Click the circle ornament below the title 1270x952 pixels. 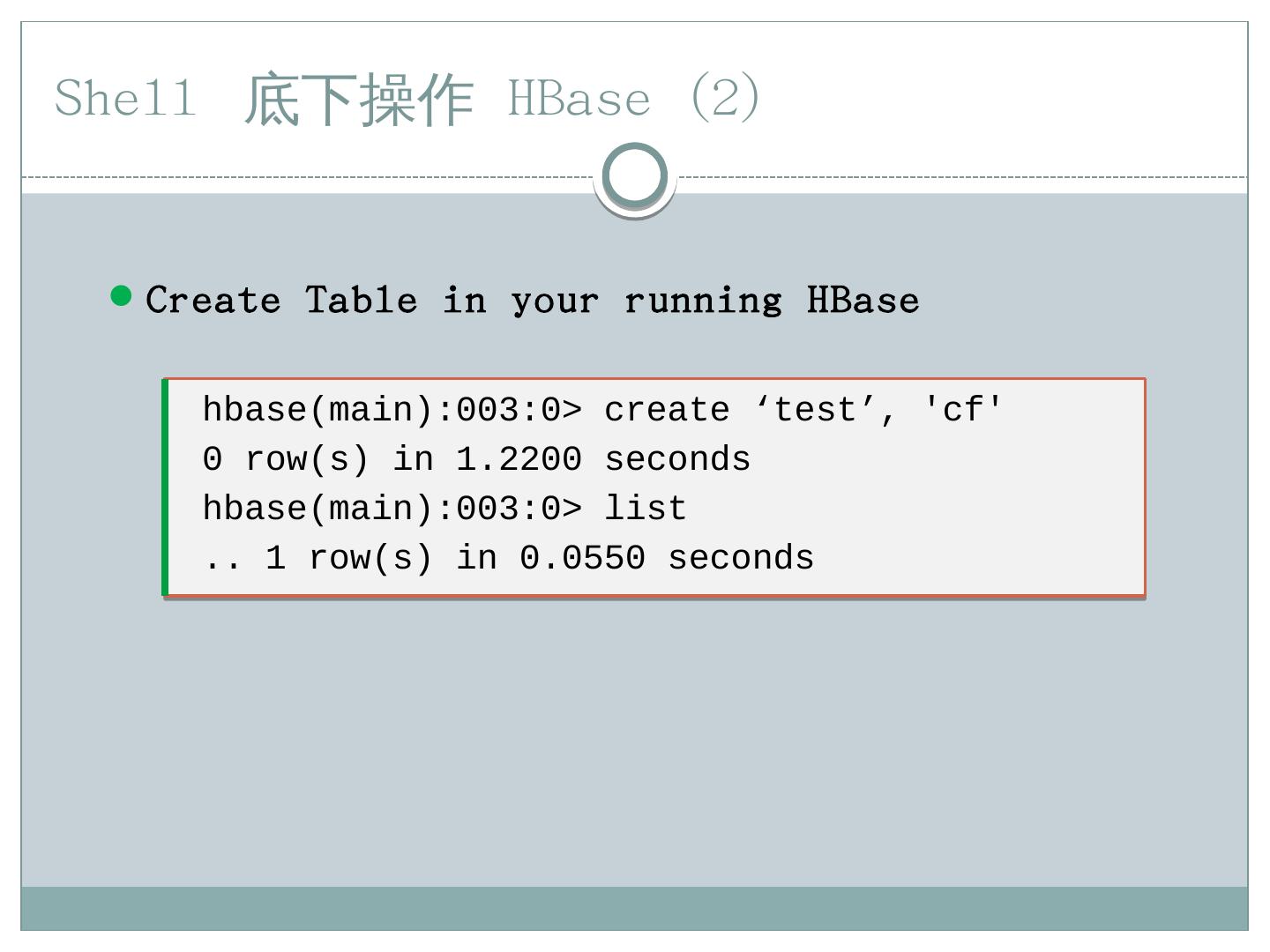click(x=635, y=176)
